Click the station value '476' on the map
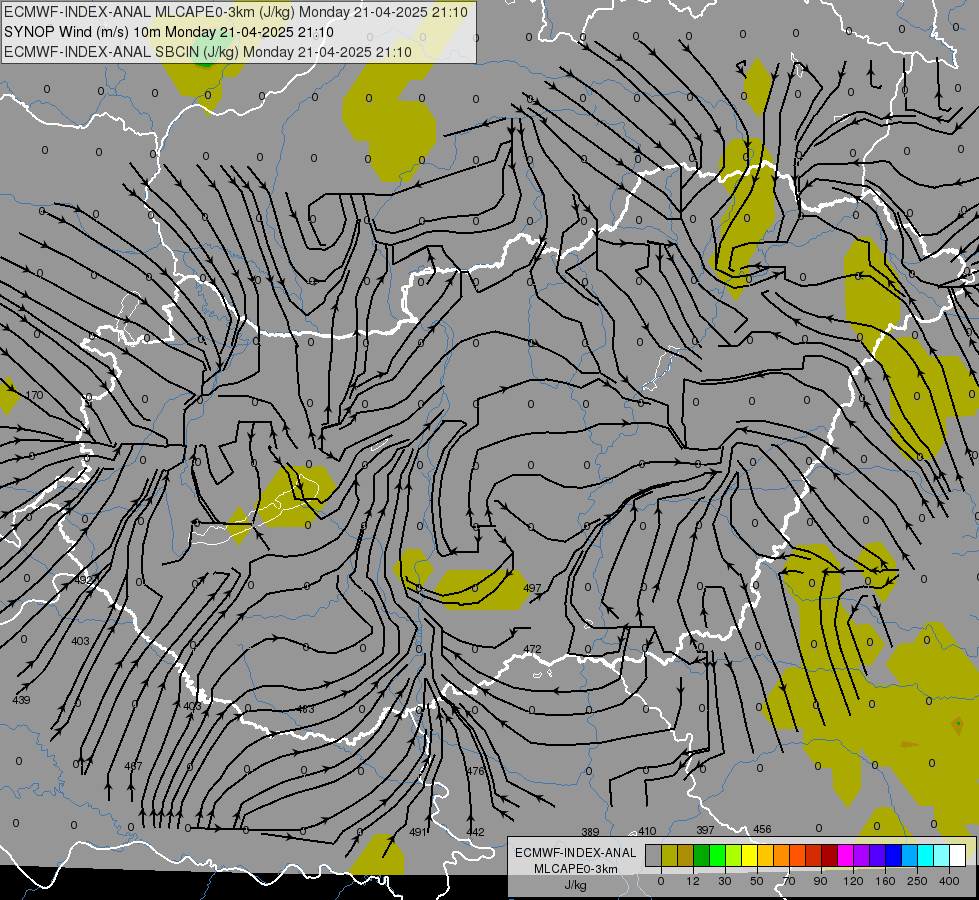The image size is (979, 900). pyautogui.click(x=476, y=771)
